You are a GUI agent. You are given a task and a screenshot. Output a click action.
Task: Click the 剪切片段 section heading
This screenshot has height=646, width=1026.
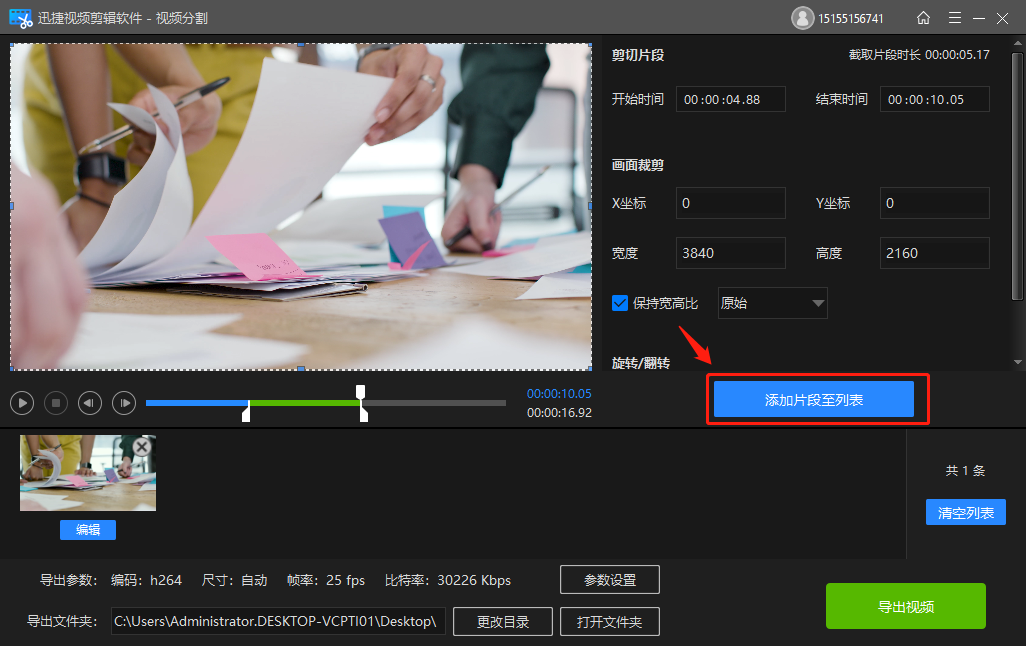638,56
